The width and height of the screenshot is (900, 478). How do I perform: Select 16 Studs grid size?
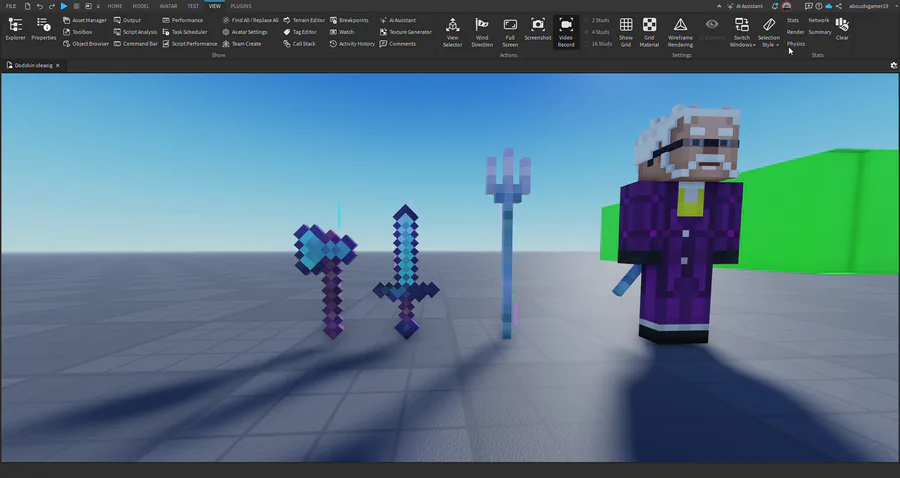click(598, 44)
